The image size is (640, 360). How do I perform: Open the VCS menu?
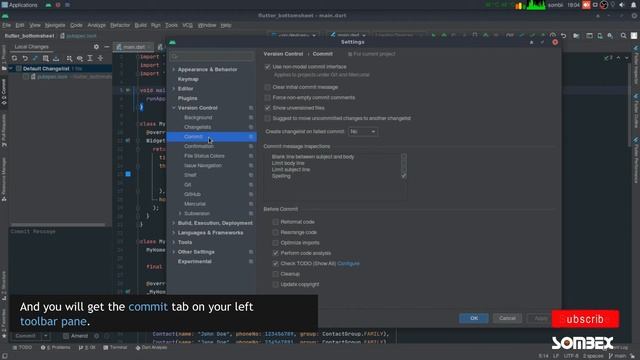coord(187,25)
